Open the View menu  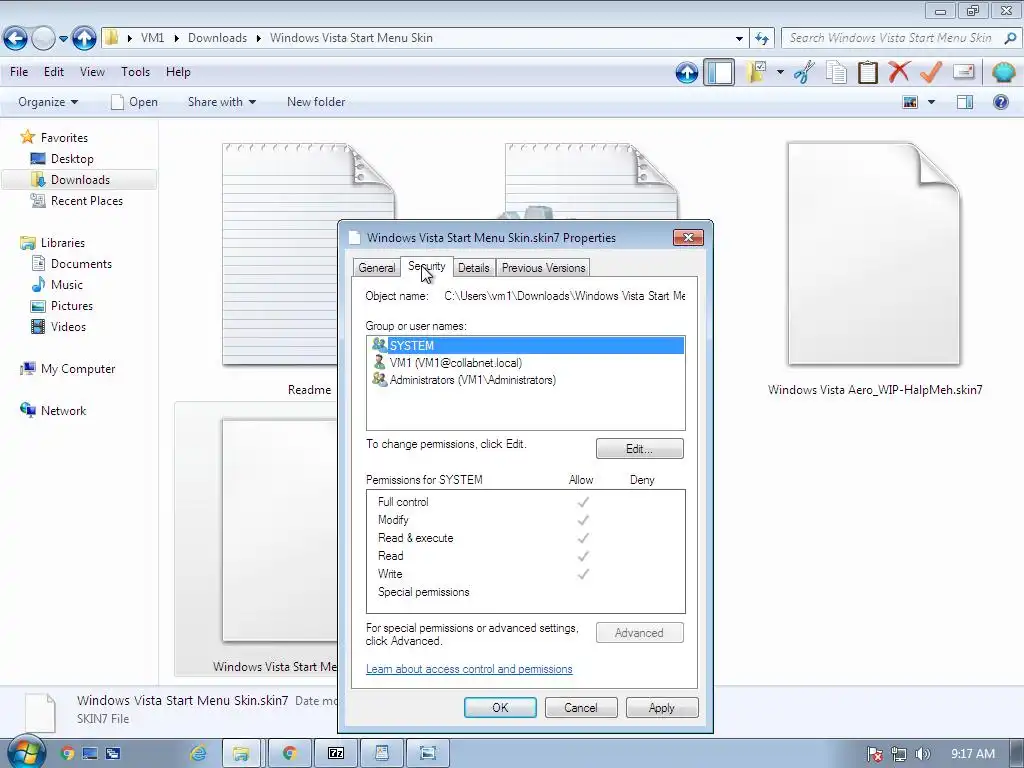point(92,72)
